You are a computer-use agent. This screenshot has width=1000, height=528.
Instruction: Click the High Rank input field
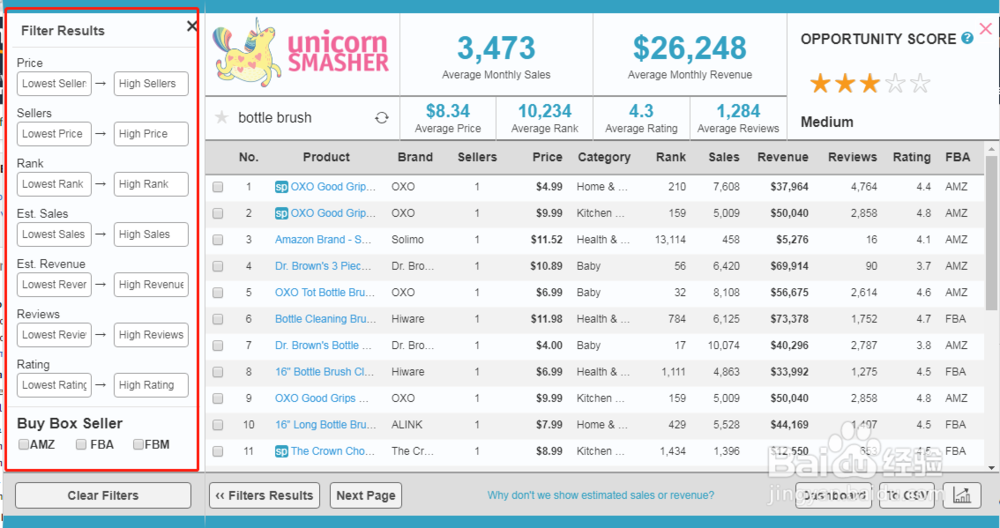click(x=151, y=184)
